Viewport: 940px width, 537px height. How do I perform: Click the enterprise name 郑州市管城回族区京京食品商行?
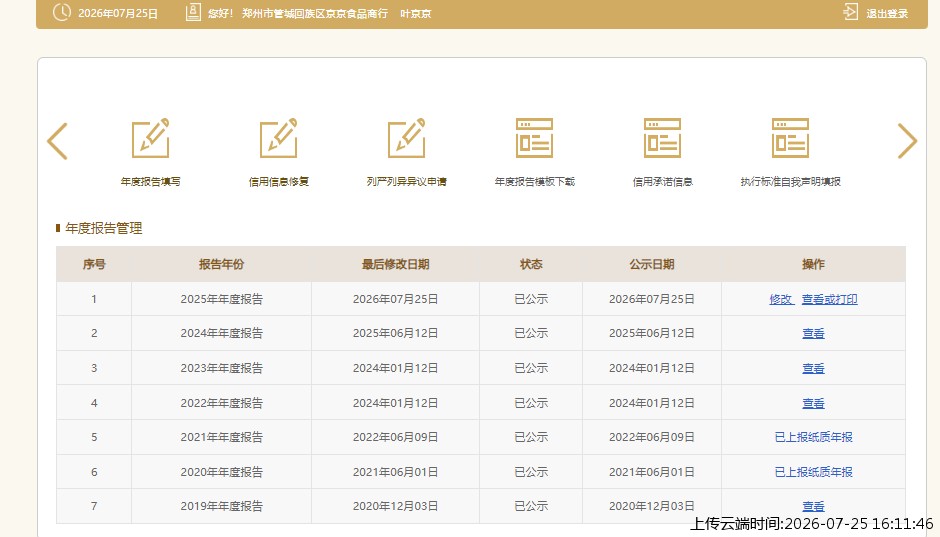pyautogui.click(x=315, y=13)
